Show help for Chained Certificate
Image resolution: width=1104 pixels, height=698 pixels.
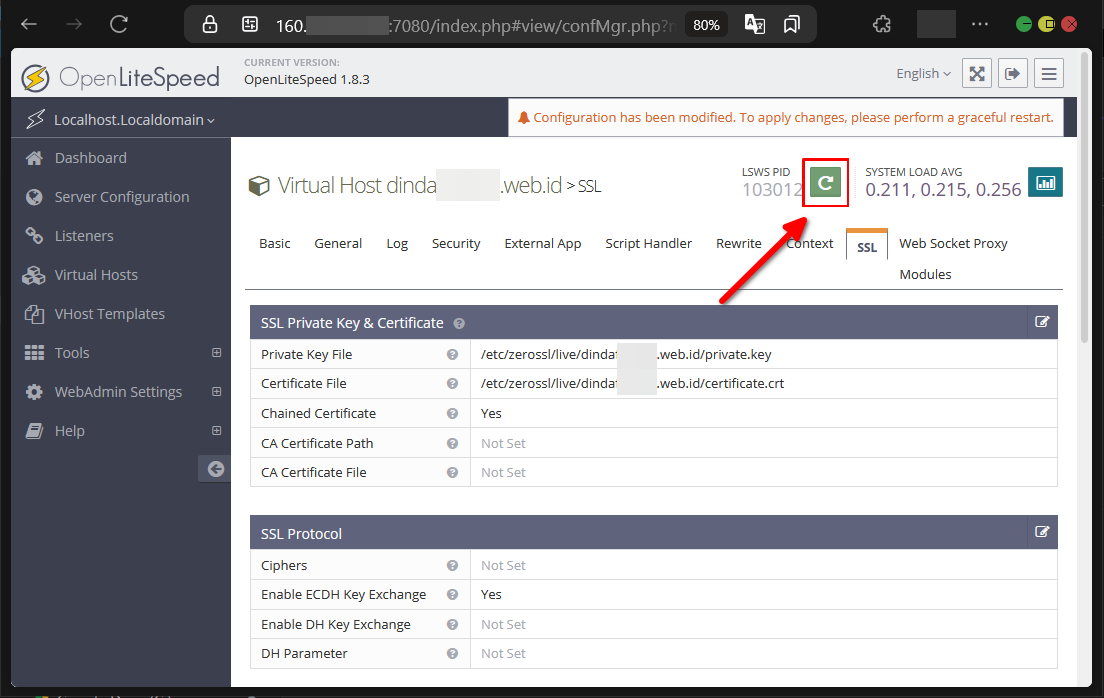click(x=452, y=413)
